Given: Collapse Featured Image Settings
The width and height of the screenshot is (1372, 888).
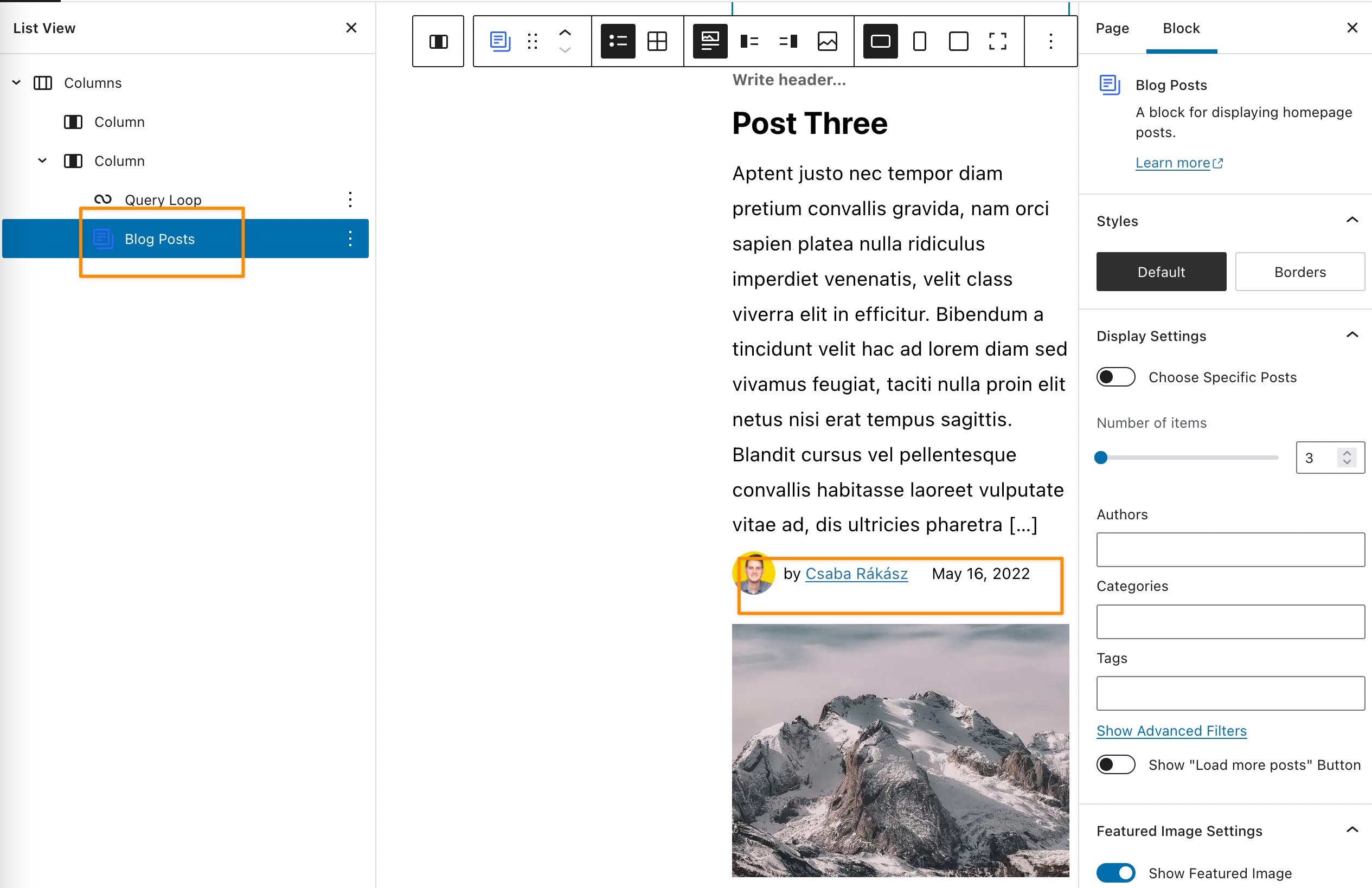Looking at the screenshot, I should (x=1353, y=830).
